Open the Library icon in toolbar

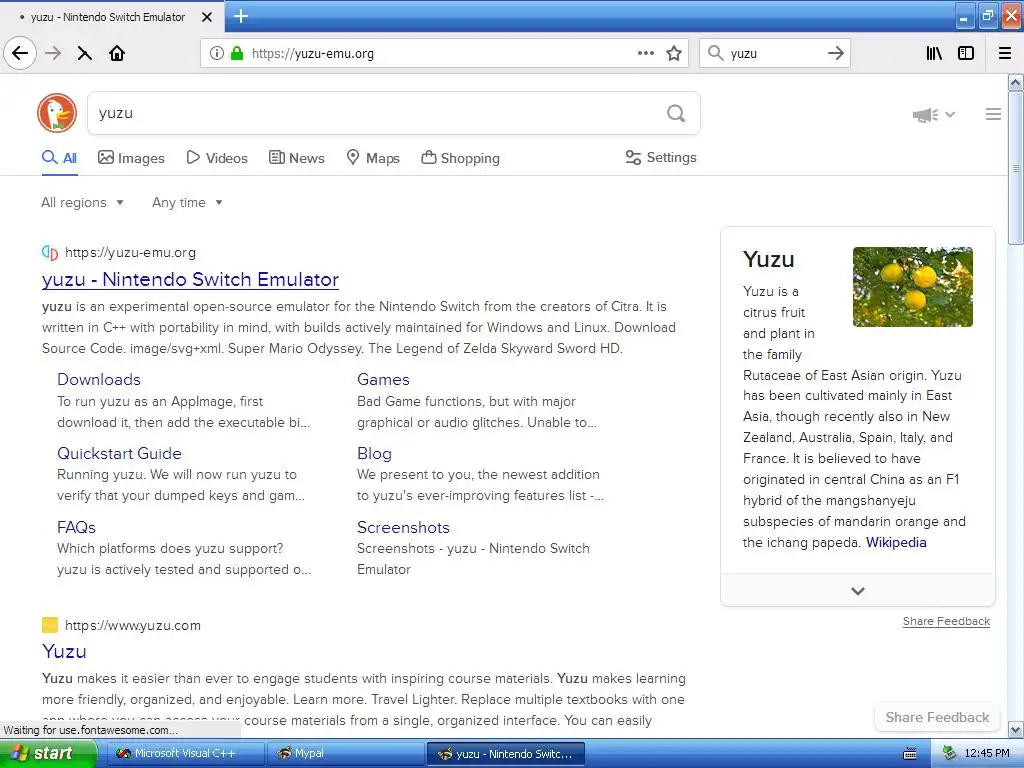coord(934,53)
